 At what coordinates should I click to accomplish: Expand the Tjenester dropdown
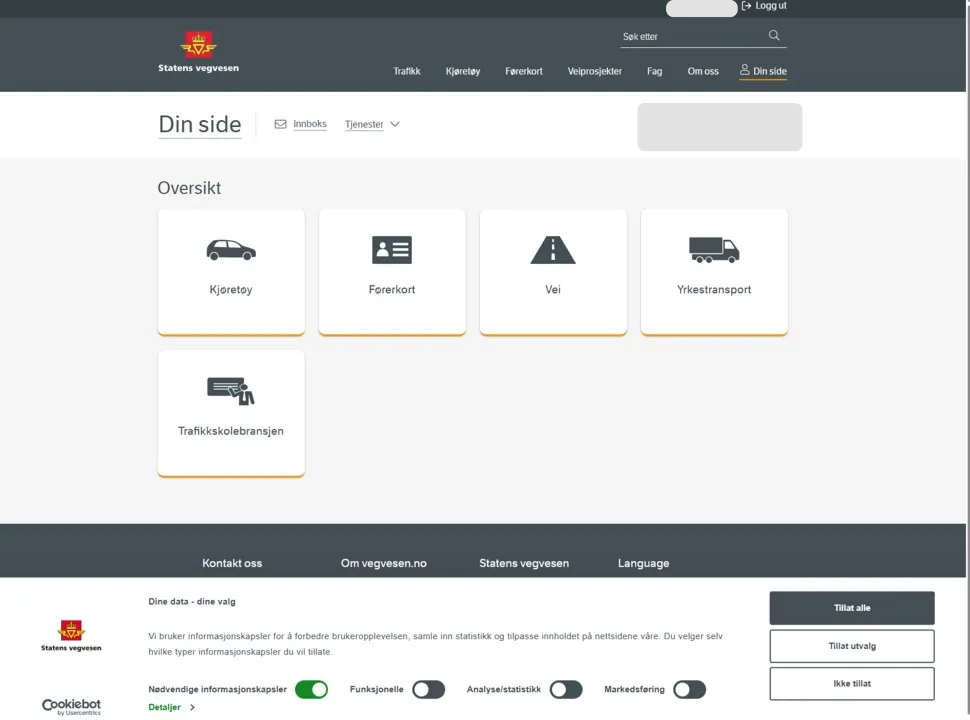(372, 125)
